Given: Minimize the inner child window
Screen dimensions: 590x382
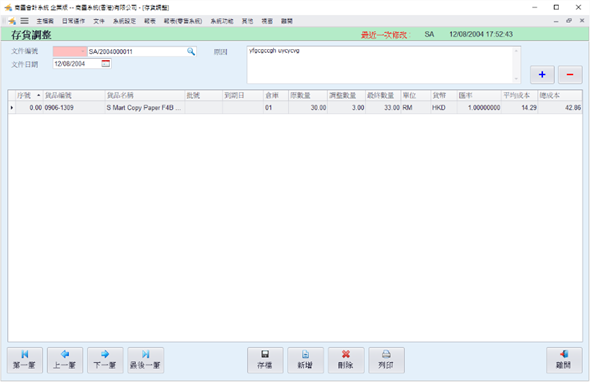Looking at the screenshot, I should point(556,21).
